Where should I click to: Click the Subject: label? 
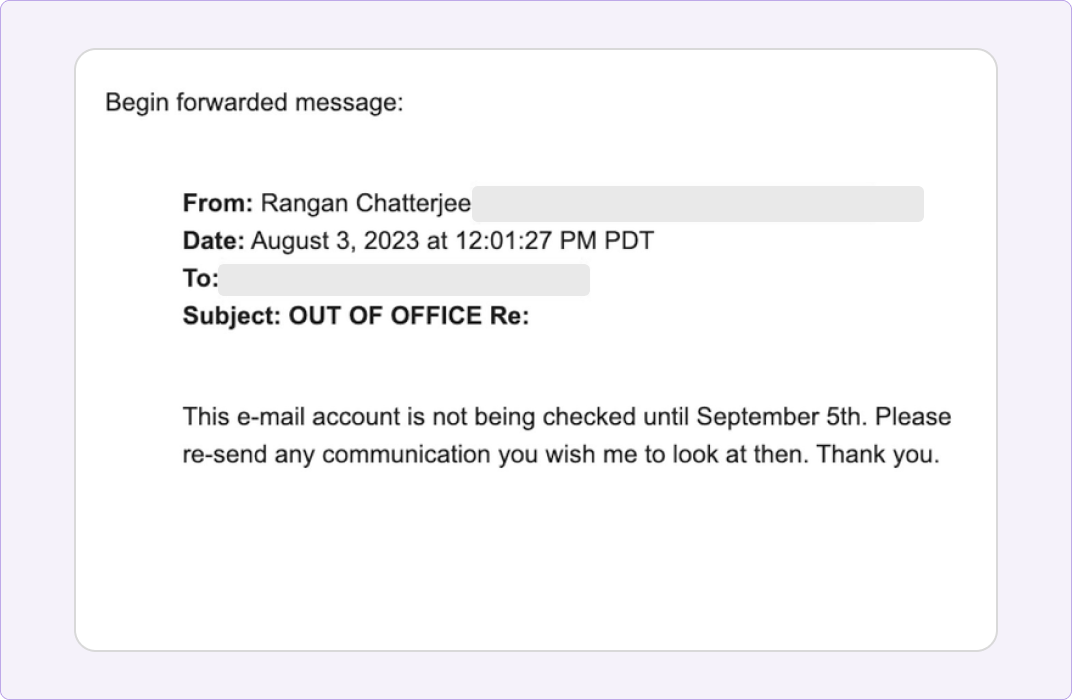coord(232,316)
